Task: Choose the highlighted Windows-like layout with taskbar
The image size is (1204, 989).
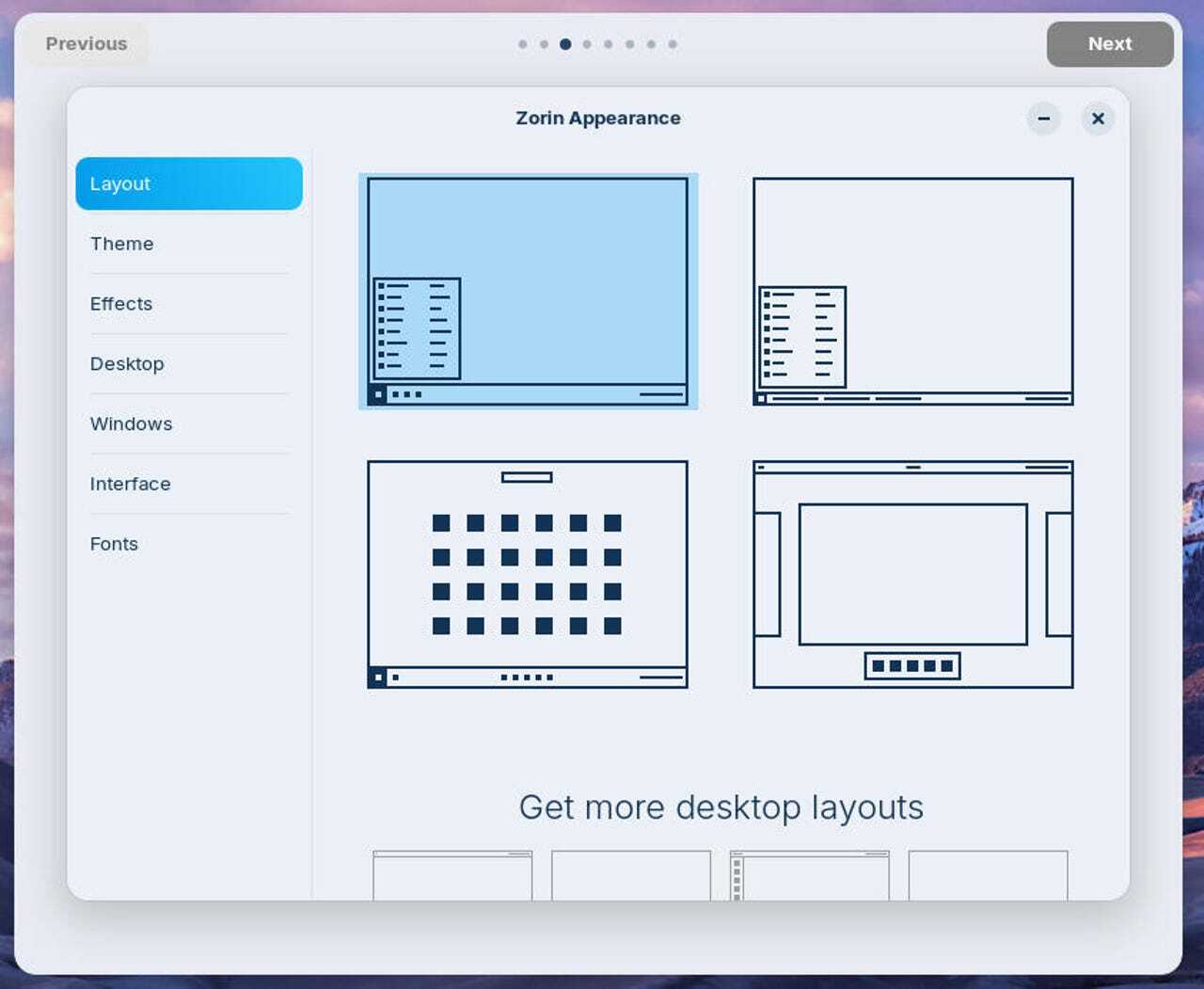Action: (x=528, y=292)
